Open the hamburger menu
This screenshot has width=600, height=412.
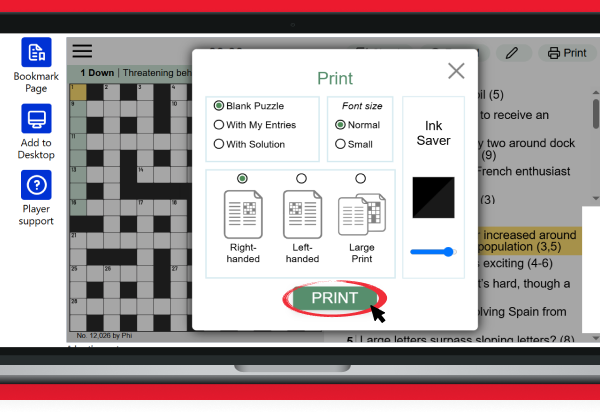point(82,51)
